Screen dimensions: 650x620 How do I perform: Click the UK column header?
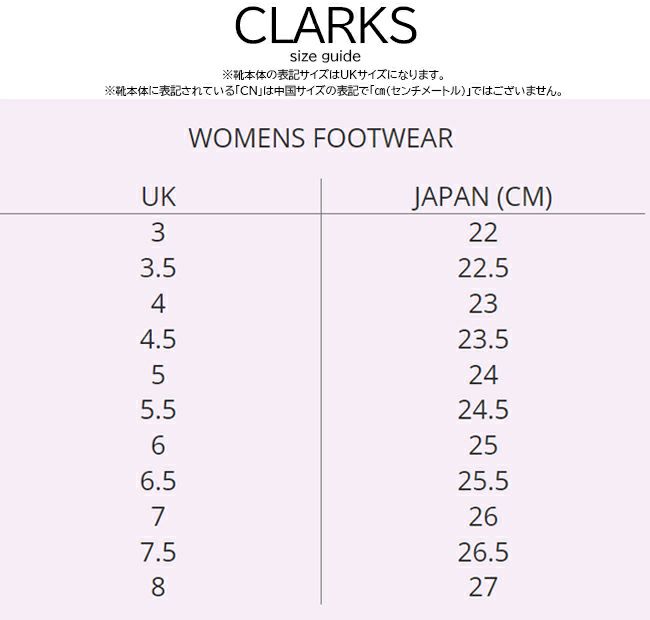[x=158, y=197]
